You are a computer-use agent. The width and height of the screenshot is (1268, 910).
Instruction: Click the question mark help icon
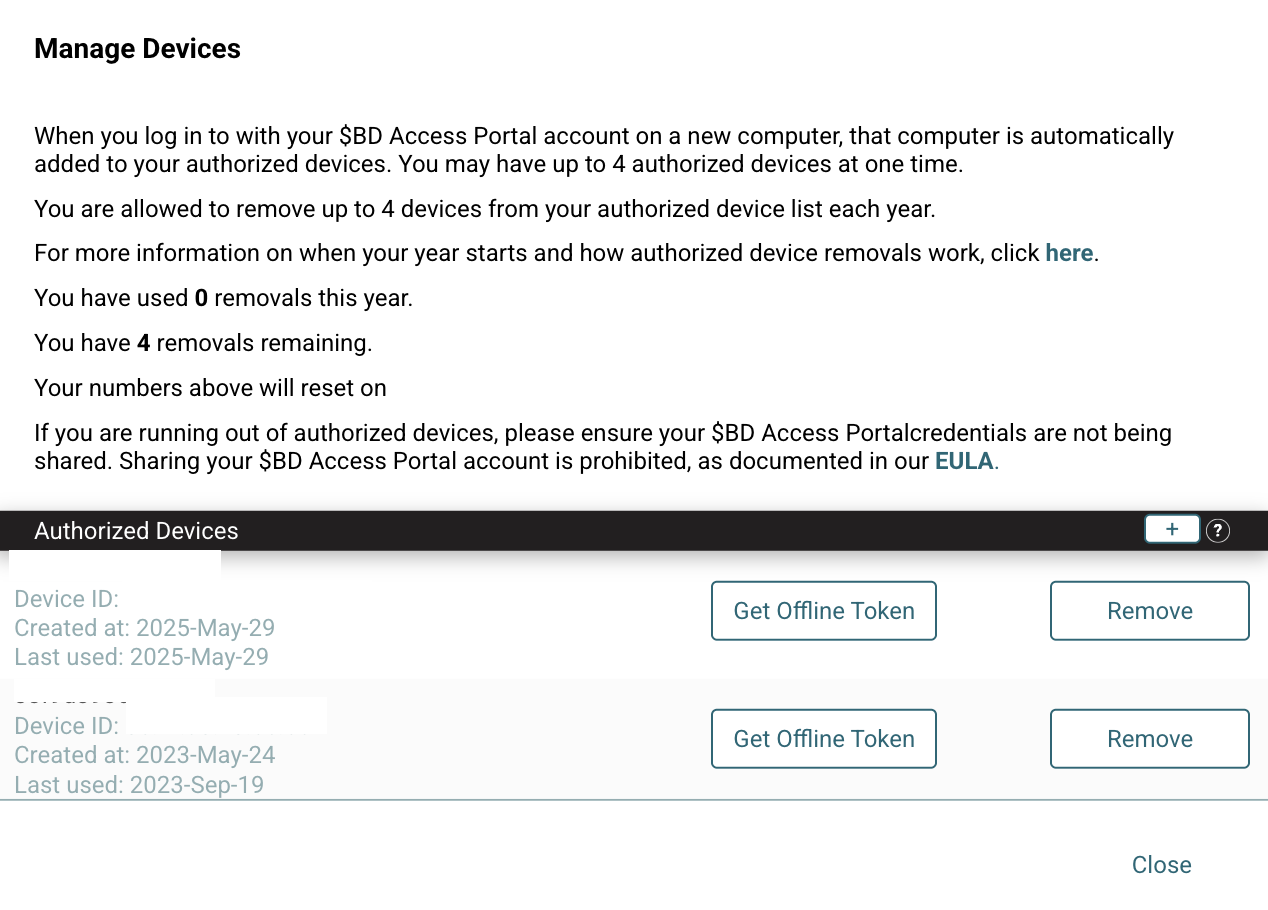[x=1217, y=531]
